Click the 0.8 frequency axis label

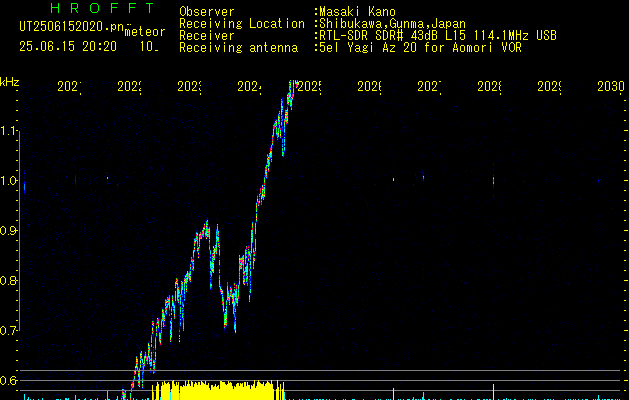tap(8, 280)
